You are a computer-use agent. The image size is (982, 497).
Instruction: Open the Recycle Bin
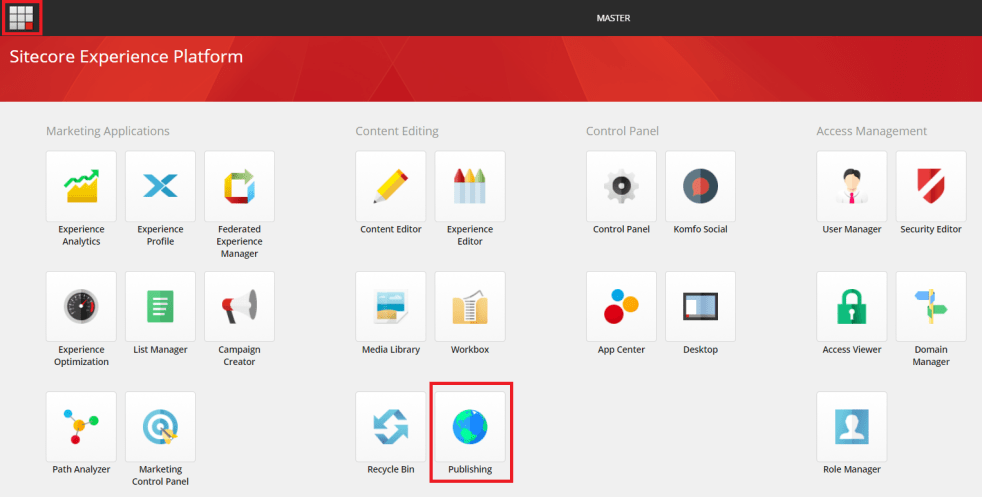click(x=391, y=426)
